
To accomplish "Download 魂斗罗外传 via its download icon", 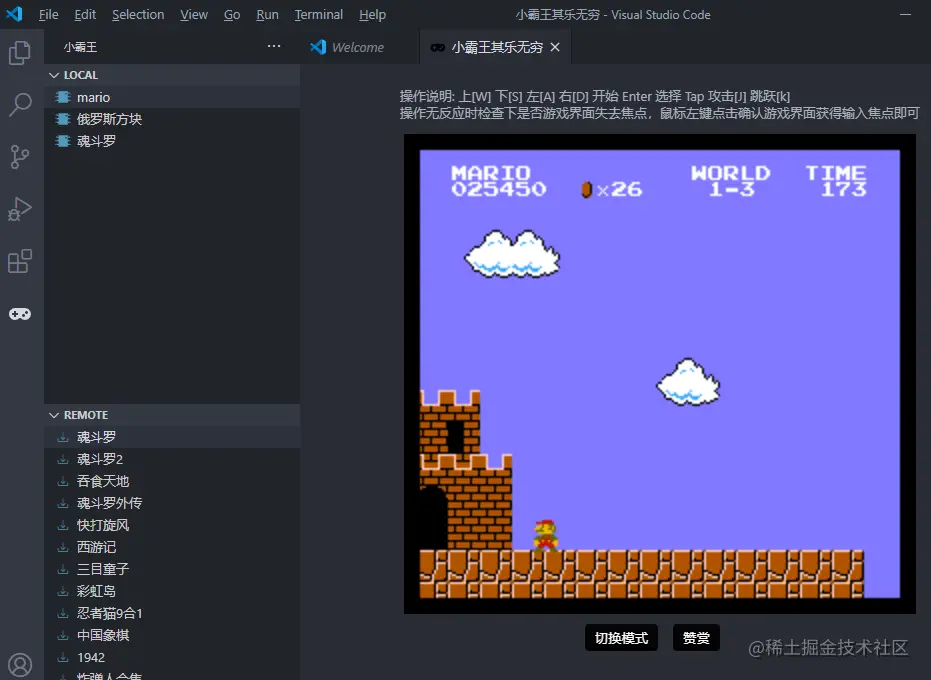I will click(62, 503).
